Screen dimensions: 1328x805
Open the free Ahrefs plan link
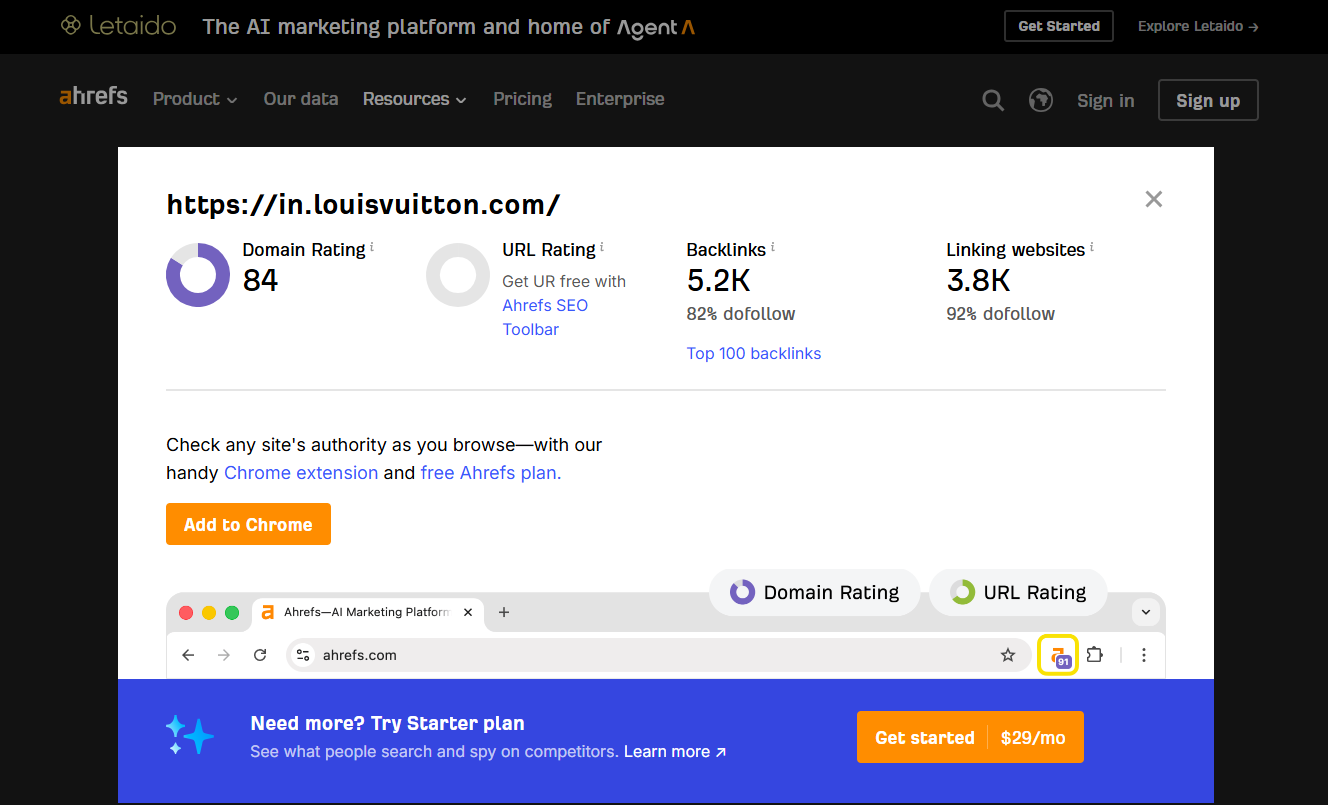pos(491,473)
